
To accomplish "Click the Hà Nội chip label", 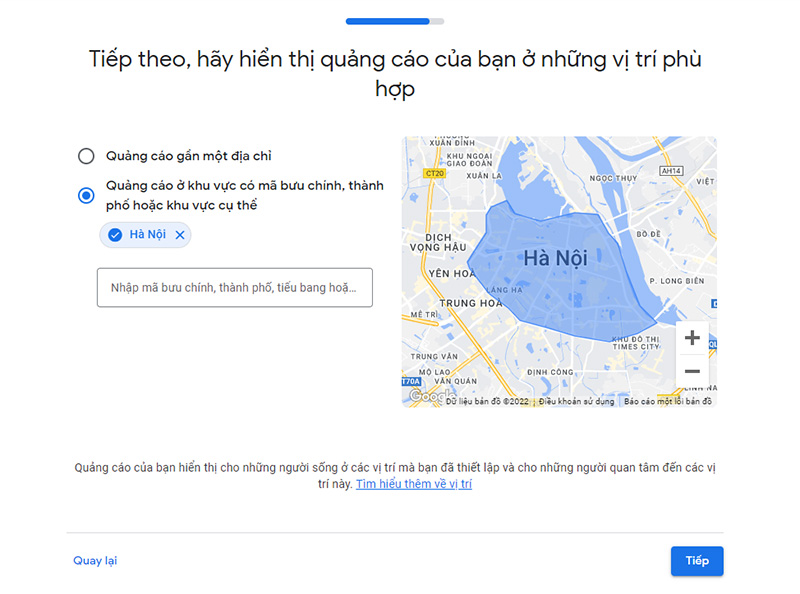I will (x=147, y=234).
